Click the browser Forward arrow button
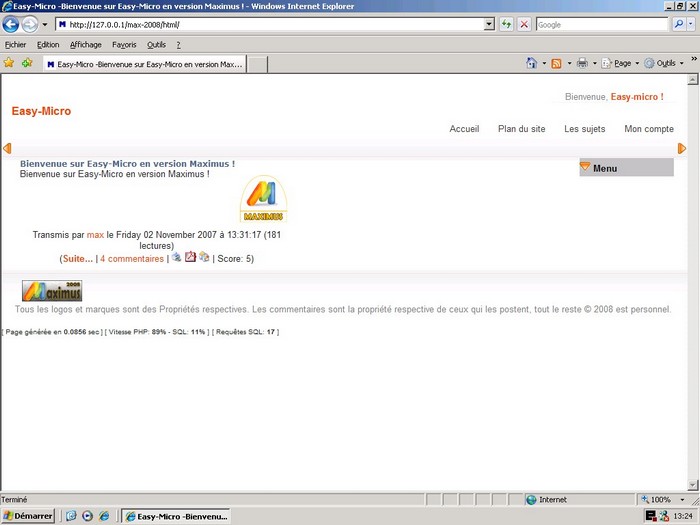Image resolution: width=700 pixels, height=525 pixels. [x=30, y=24]
